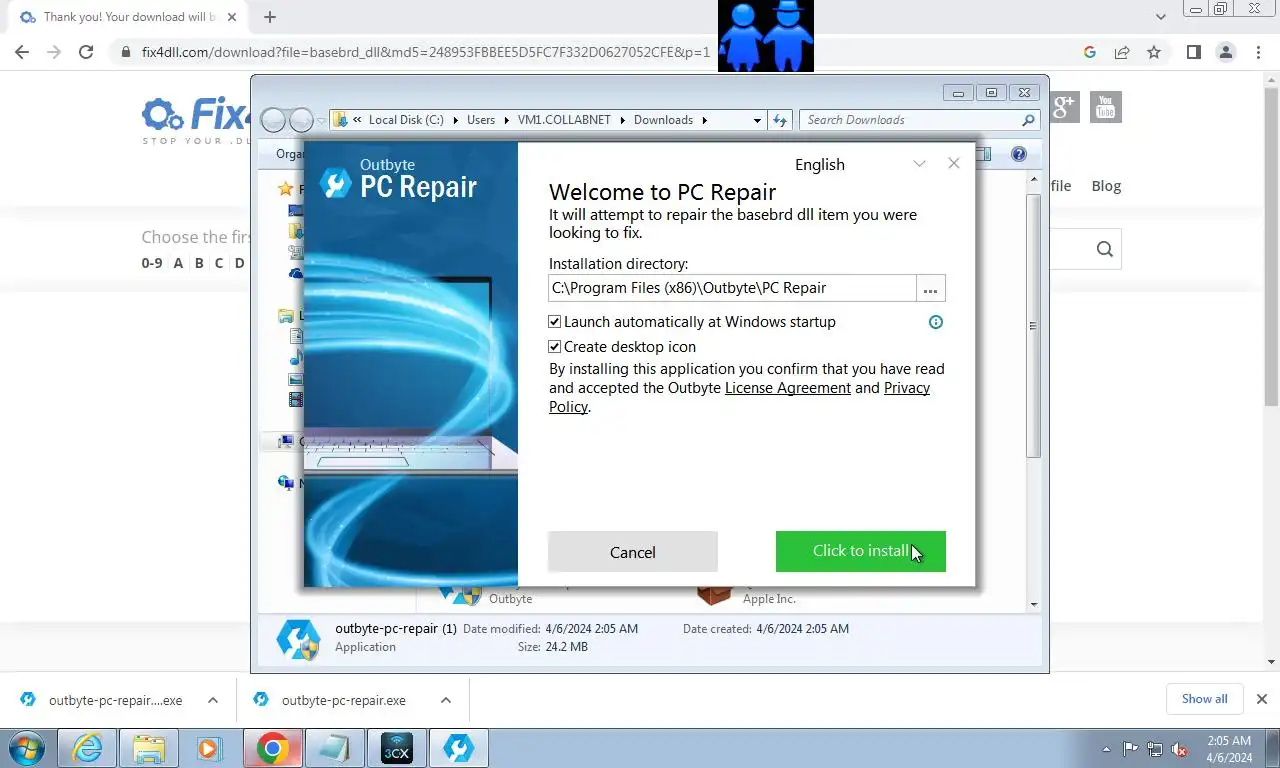Open options for second outbyte-pc-repair.exe download
Viewport: 1280px width, 768px height.
click(x=446, y=700)
